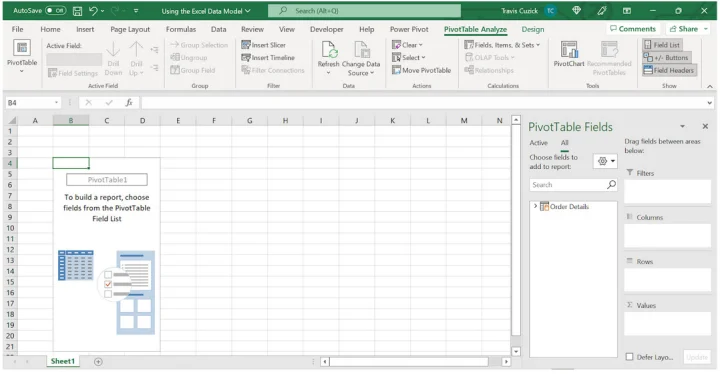The height and width of the screenshot is (374, 720).
Task: Open the PivotTable ribbon button
Action: (x=22, y=57)
